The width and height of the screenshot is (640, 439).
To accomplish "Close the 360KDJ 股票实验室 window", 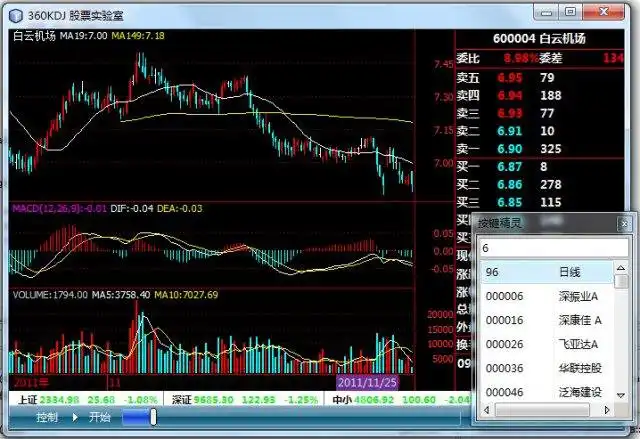I will pyautogui.click(x=604, y=12).
